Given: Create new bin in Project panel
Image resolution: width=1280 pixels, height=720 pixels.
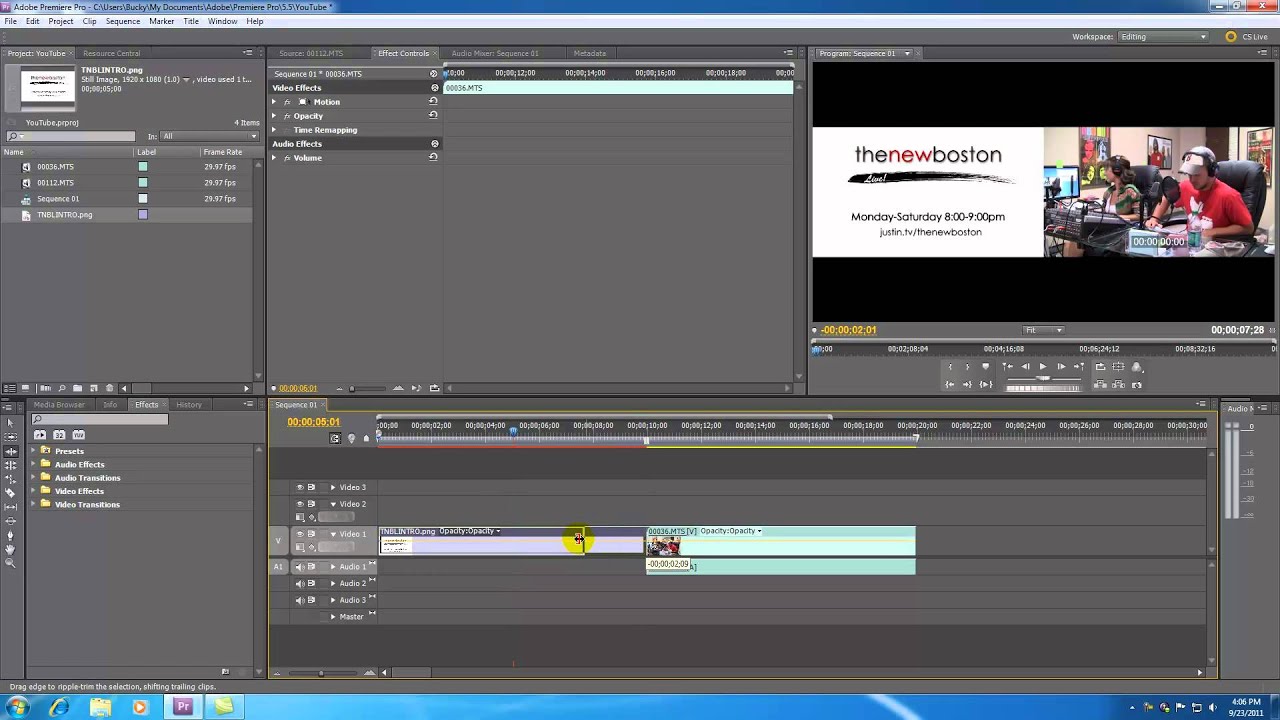Looking at the screenshot, I should [x=77, y=388].
